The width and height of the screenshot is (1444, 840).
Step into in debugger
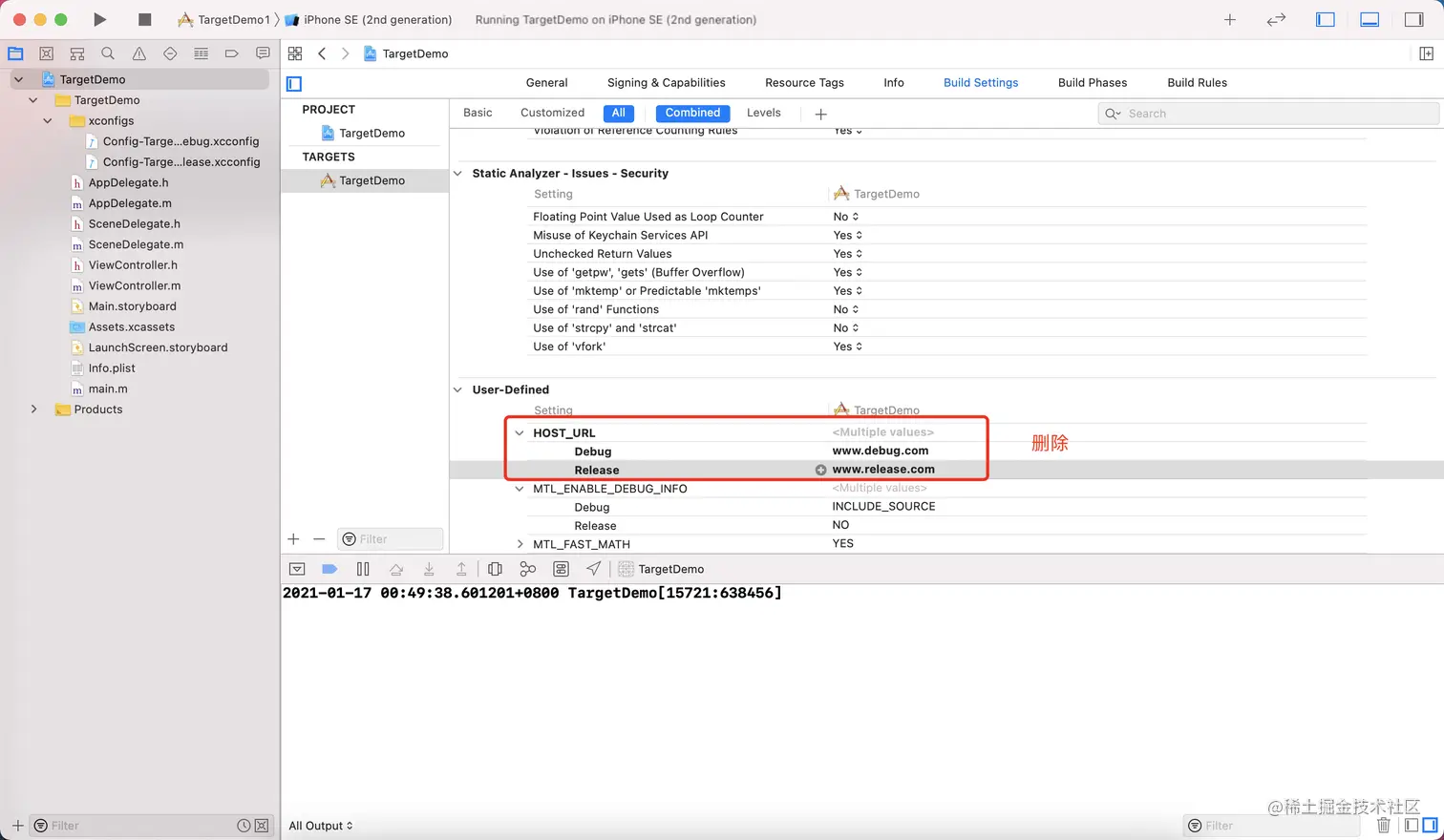[429, 569]
